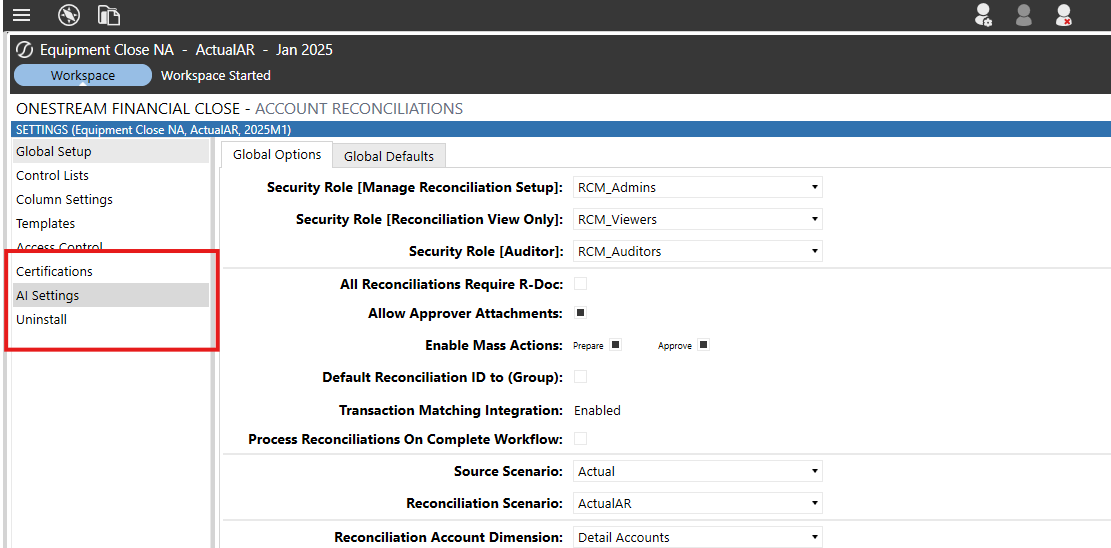Viewport: 1111px width, 548px height.
Task: Toggle Default Reconciliation ID to Group checkbox
Action: pos(580,377)
